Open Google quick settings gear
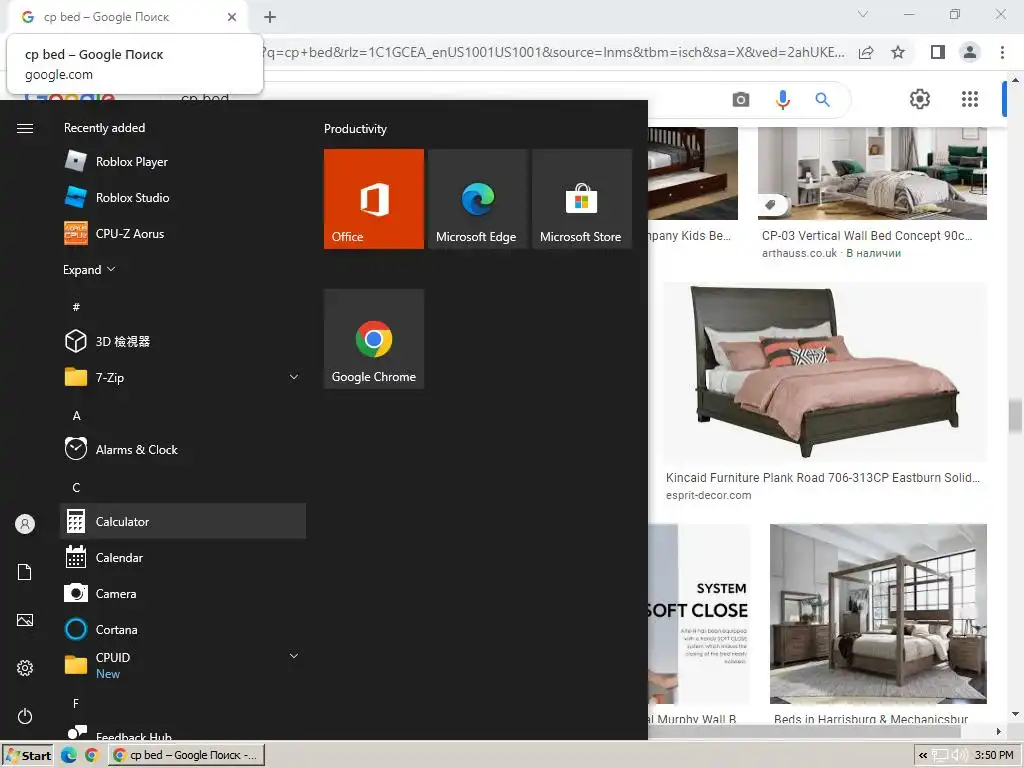 [920, 99]
